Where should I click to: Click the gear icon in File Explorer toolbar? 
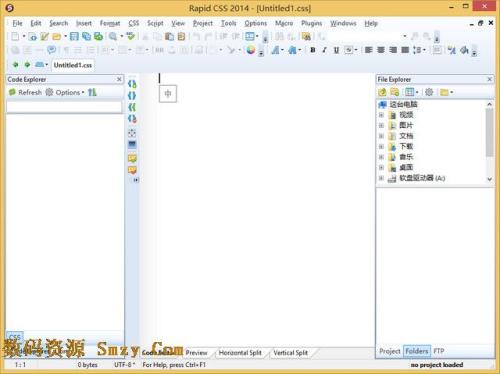coord(429,92)
